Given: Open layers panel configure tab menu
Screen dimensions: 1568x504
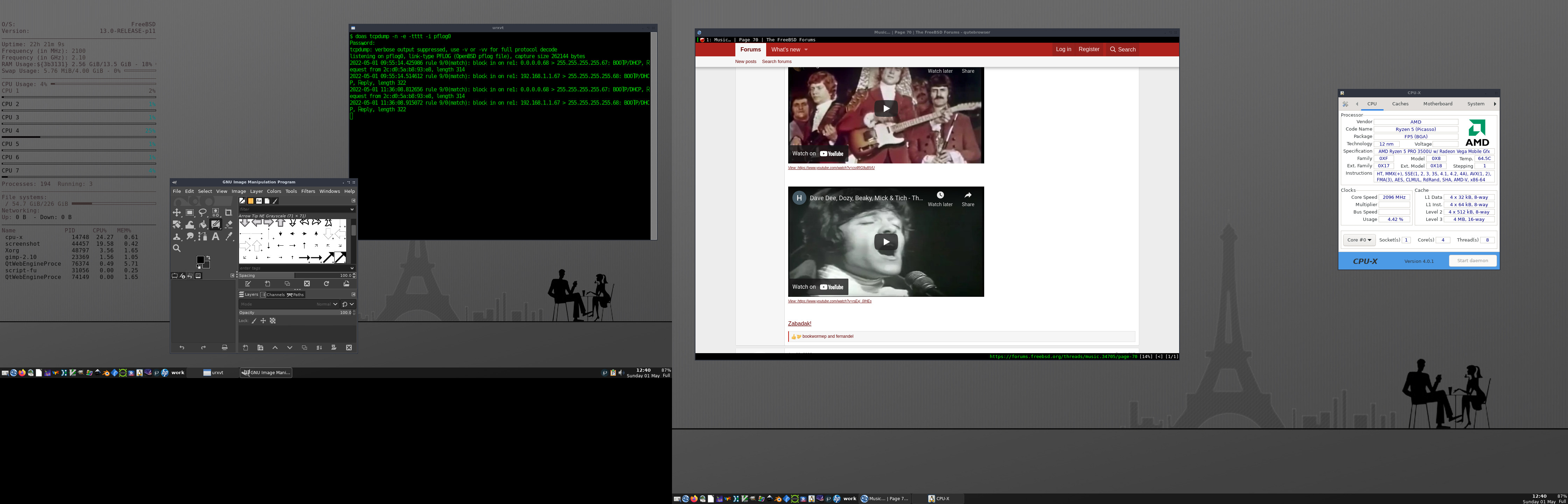Looking at the screenshot, I should point(353,295).
